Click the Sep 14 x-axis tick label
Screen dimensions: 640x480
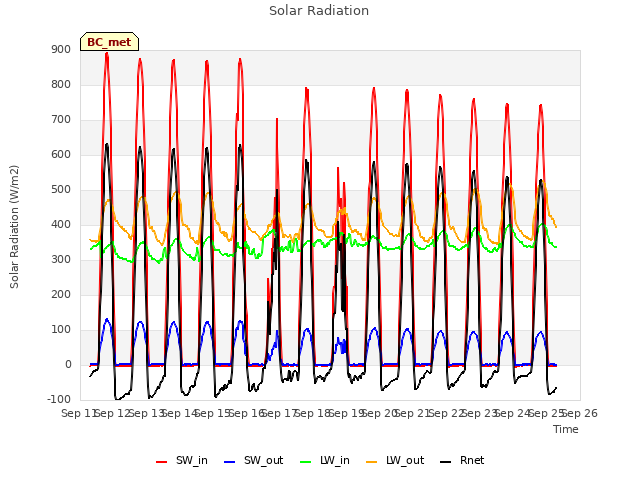click(x=180, y=414)
